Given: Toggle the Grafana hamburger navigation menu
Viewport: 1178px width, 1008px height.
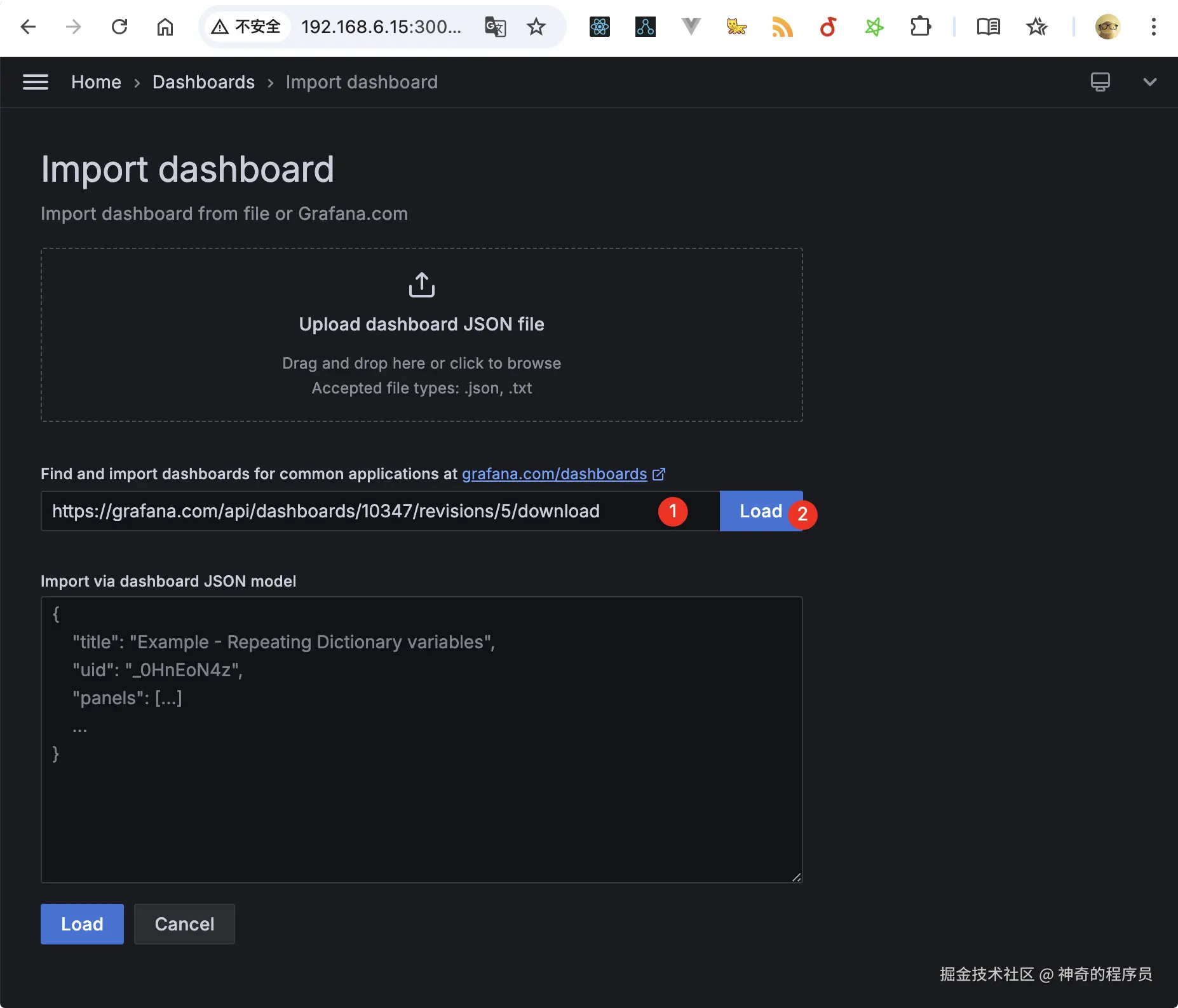Looking at the screenshot, I should tap(36, 82).
